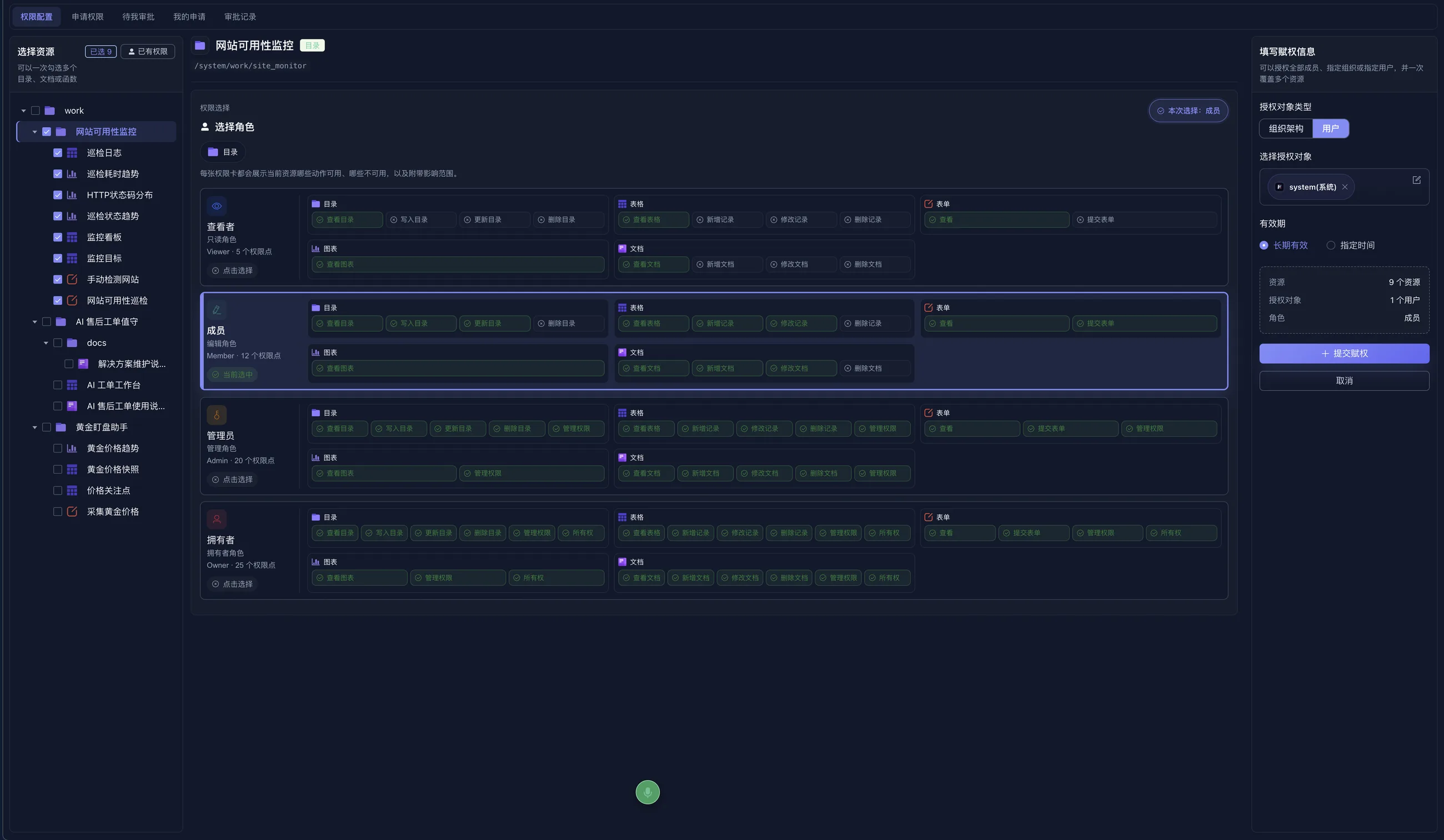Switch grantee type to 用户
The height and width of the screenshot is (840, 1444).
click(1331, 128)
